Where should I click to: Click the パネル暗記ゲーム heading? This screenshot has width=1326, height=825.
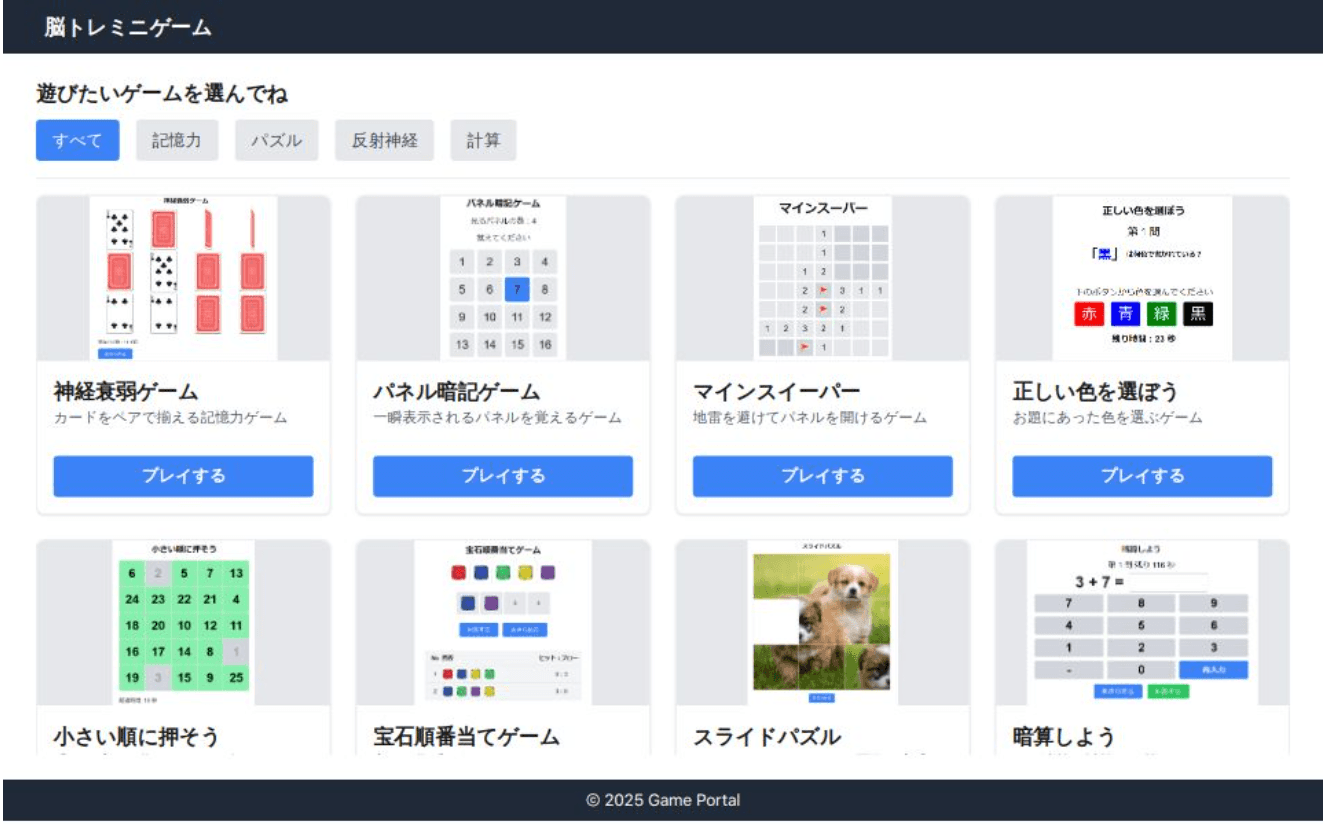coord(456,391)
